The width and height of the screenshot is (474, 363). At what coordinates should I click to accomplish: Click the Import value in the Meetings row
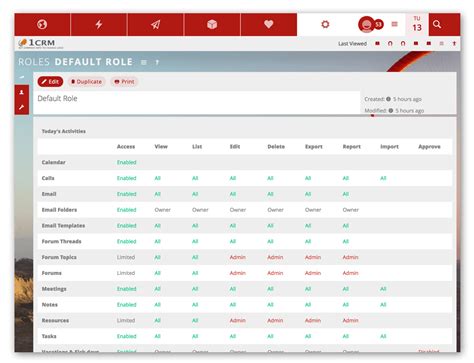point(383,289)
